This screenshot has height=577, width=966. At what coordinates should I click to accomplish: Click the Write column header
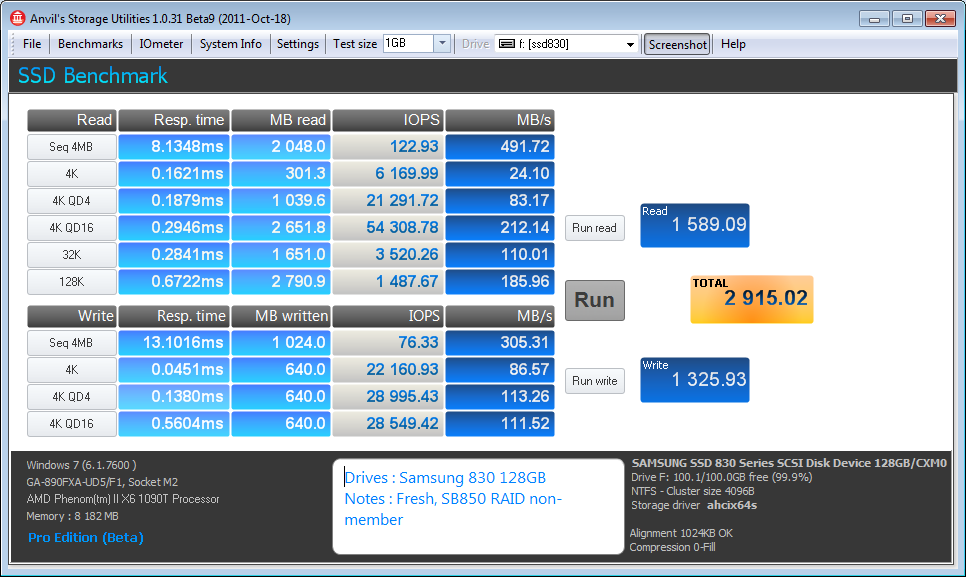(71, 317)
